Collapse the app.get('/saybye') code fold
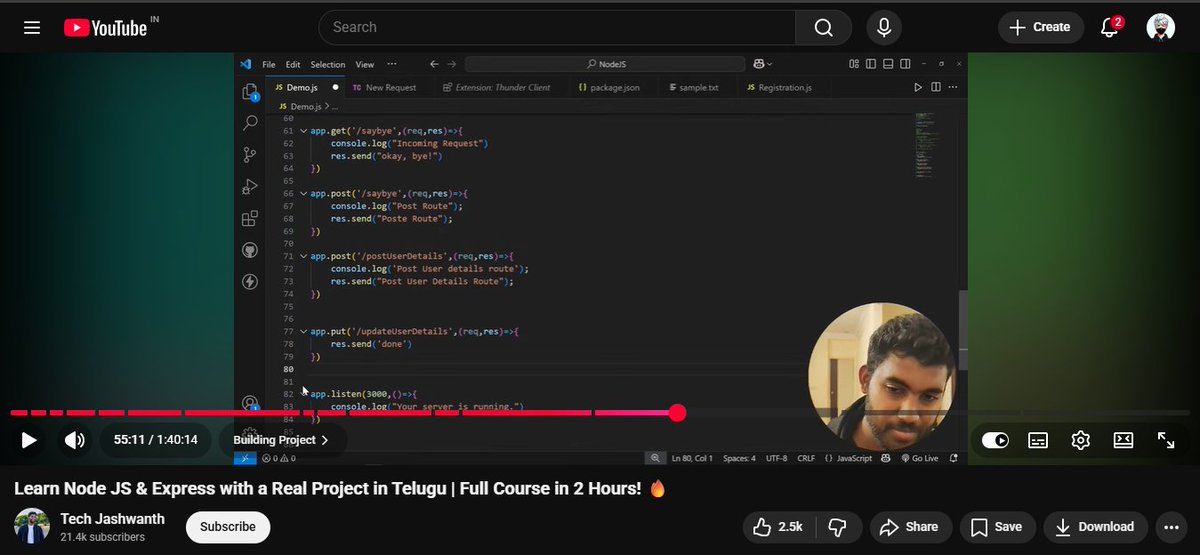1200x555 pixels. [303, 131]
